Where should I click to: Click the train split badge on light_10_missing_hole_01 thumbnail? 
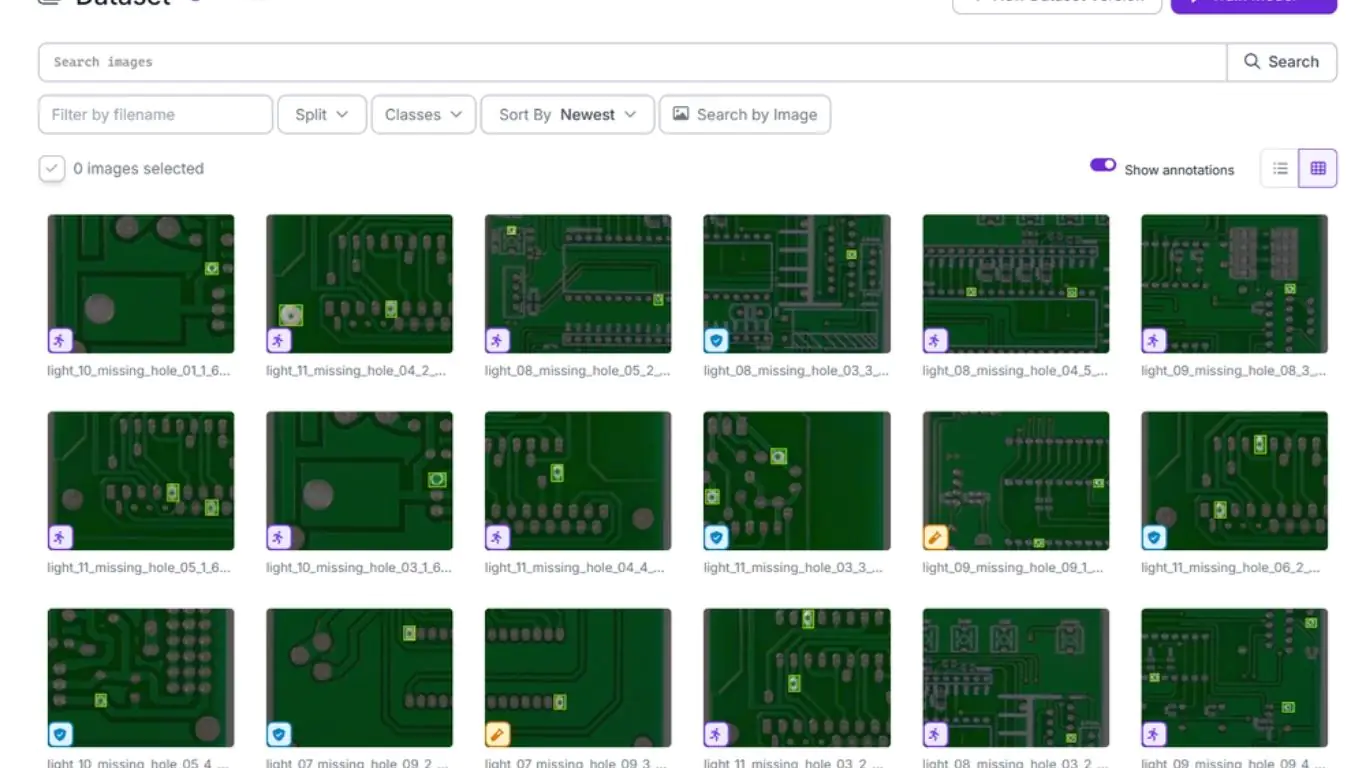click(x=59, y=340)
